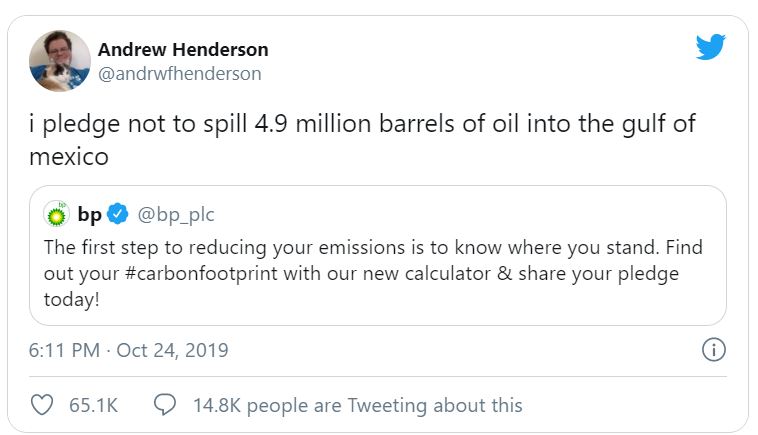Click the bp sunburst logo
The image size is (758, 435).
pyautogui.click(x=56, y=214)
